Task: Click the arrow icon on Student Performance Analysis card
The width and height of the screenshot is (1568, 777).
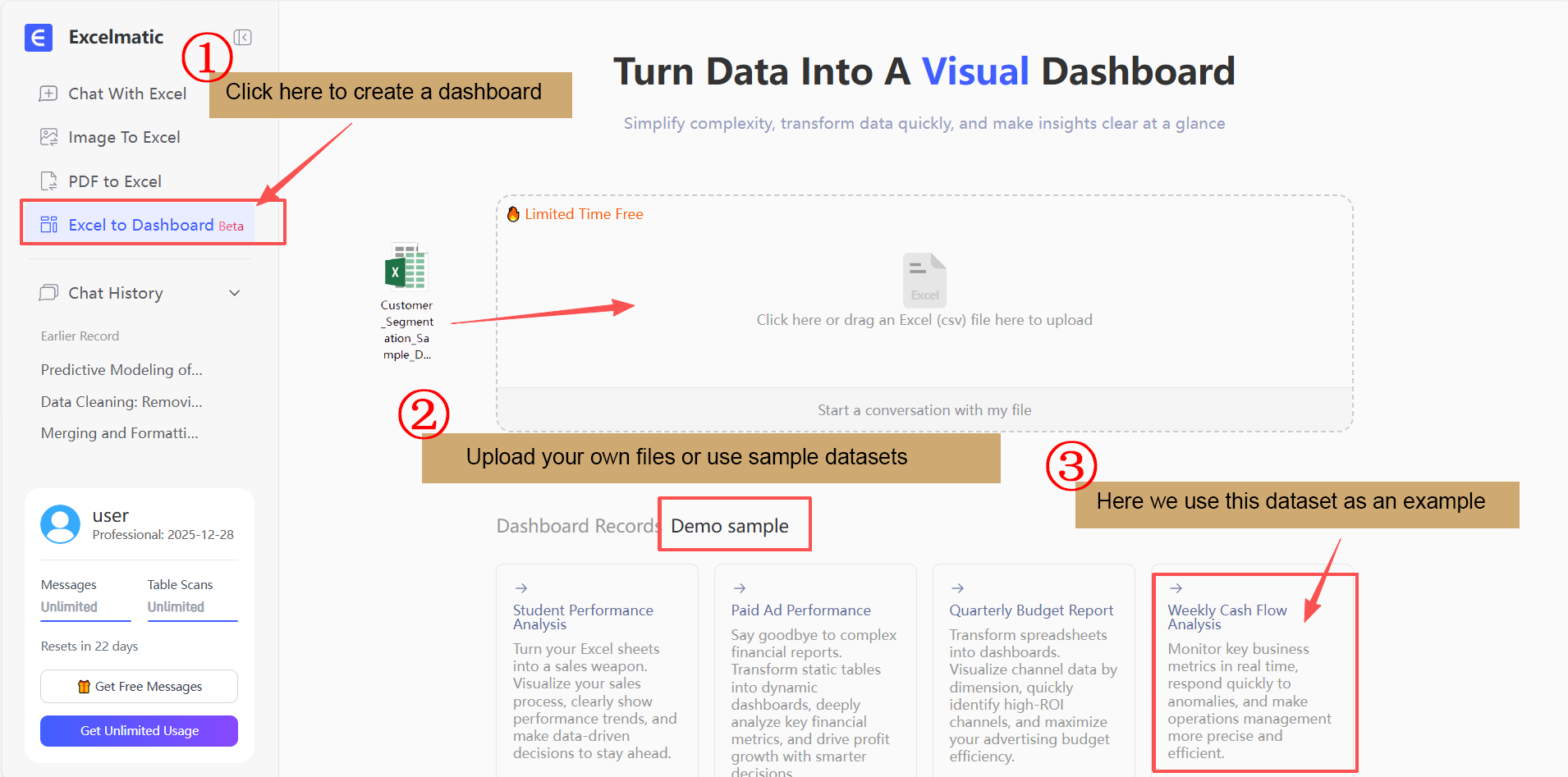Action: [x=522, y=587]
